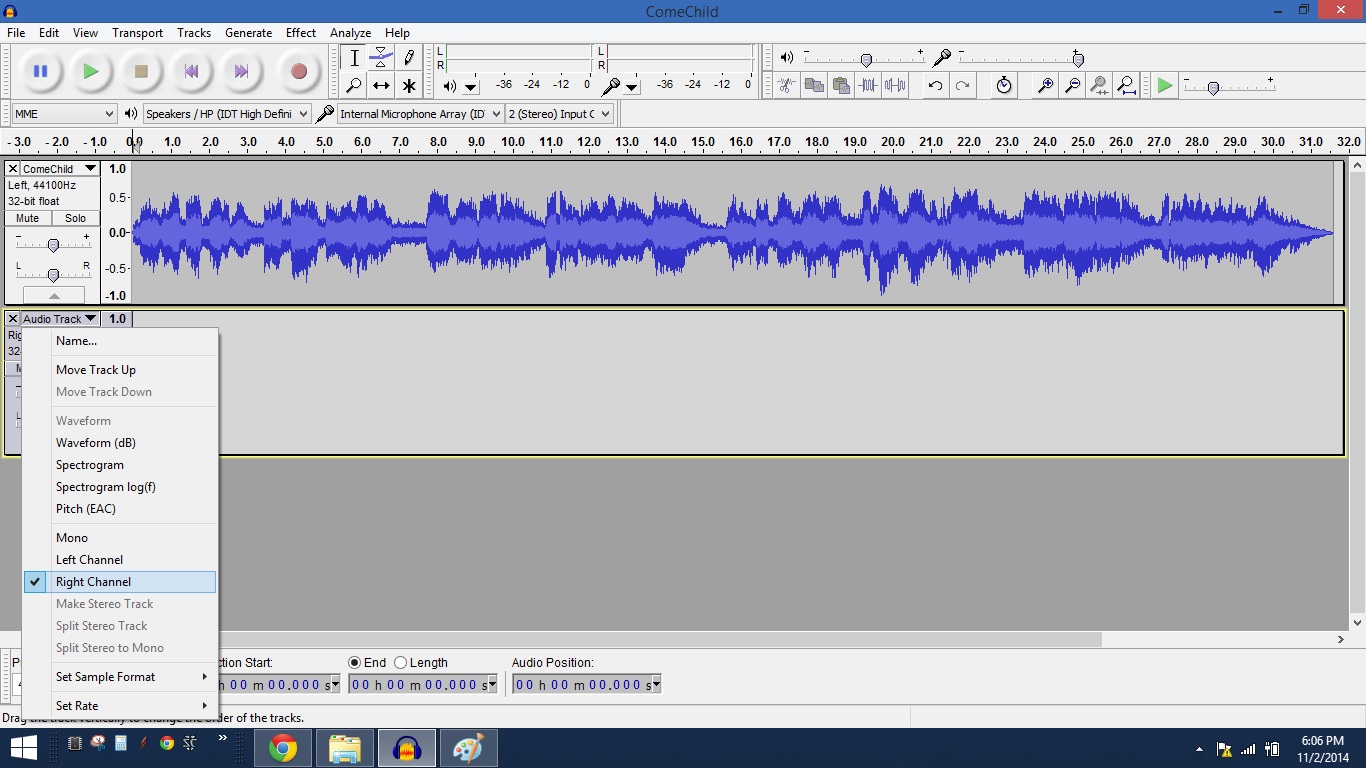This screenshot has width=1366, height=768.
Task: Adjust the output volume slider
Action: 865,60
